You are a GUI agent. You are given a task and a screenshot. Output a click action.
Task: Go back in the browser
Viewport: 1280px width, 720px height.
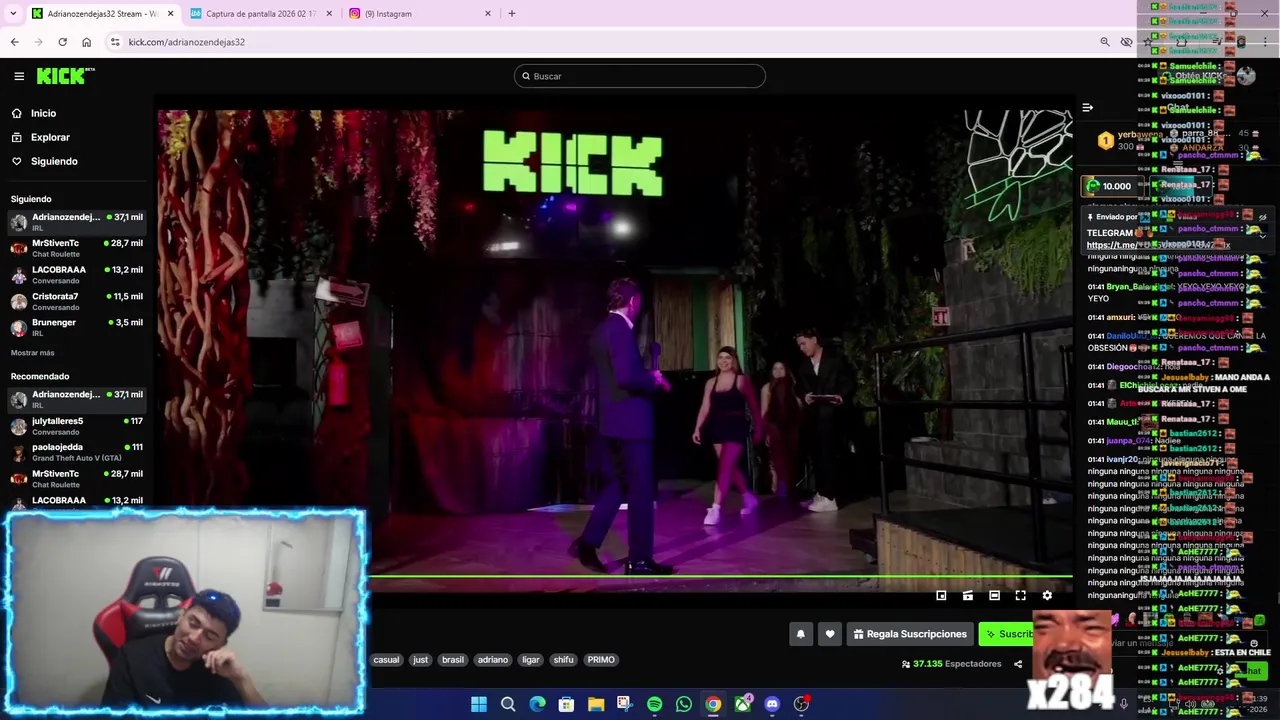tap(14, 42)
